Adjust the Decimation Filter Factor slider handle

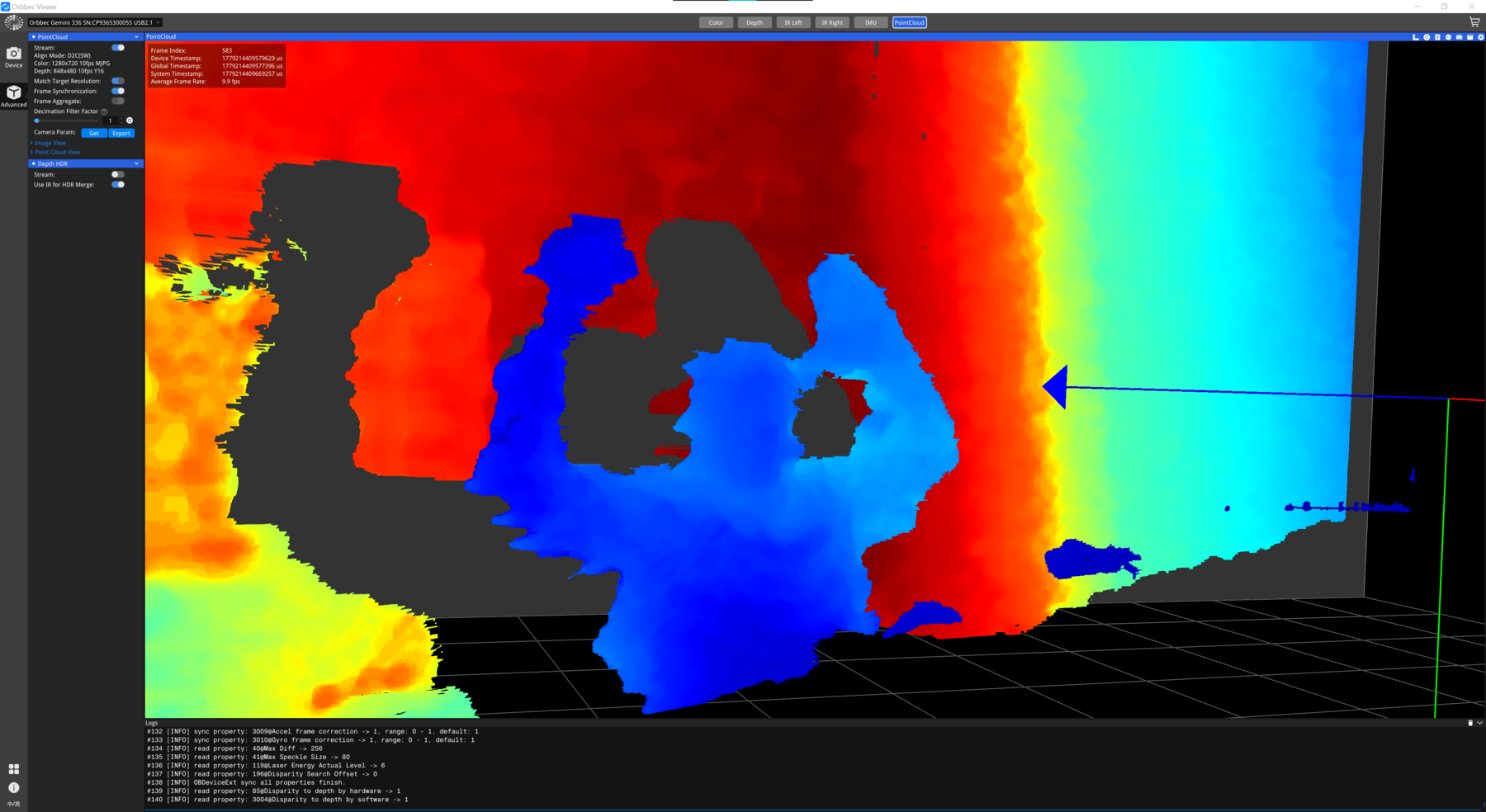coord(37,120)
